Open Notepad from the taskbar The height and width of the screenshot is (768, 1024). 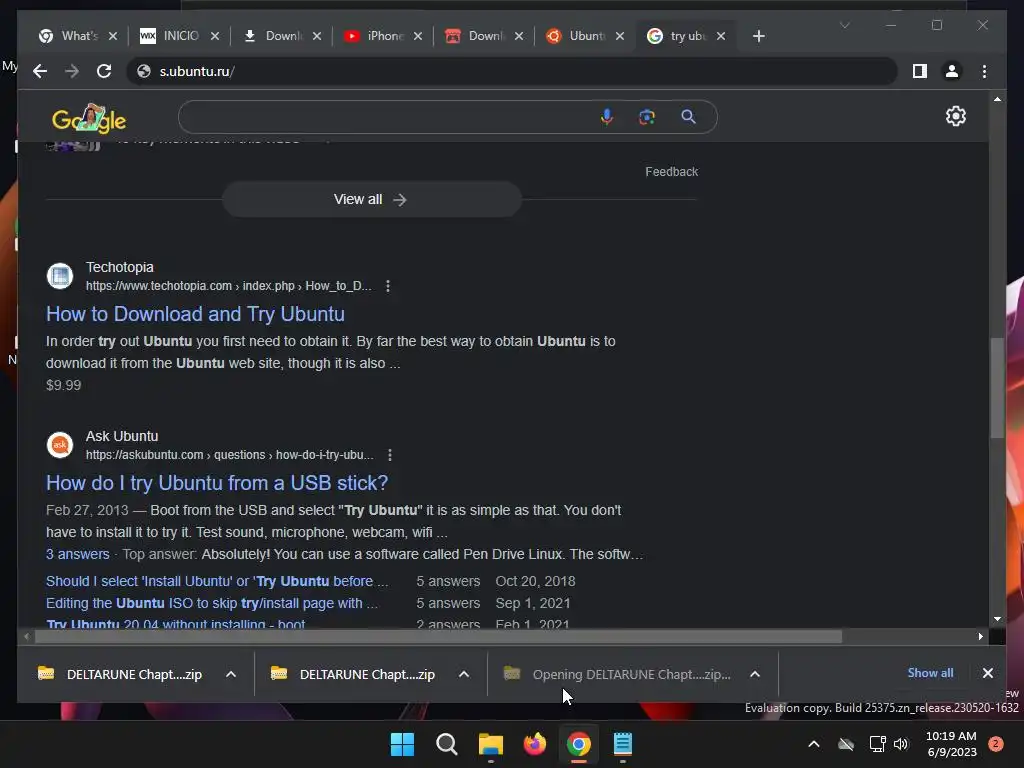(x=622, y=744)
